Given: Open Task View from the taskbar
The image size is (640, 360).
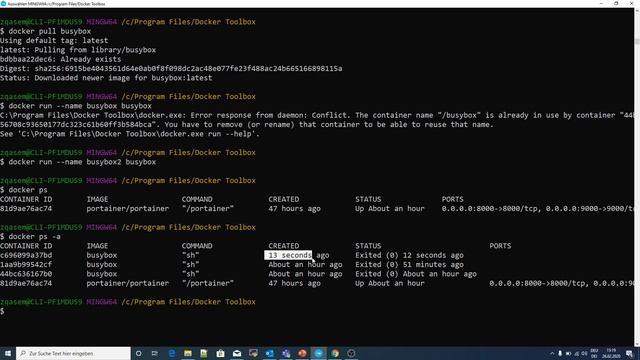Looking at the screenshot, I should click(x=155, y=353).
